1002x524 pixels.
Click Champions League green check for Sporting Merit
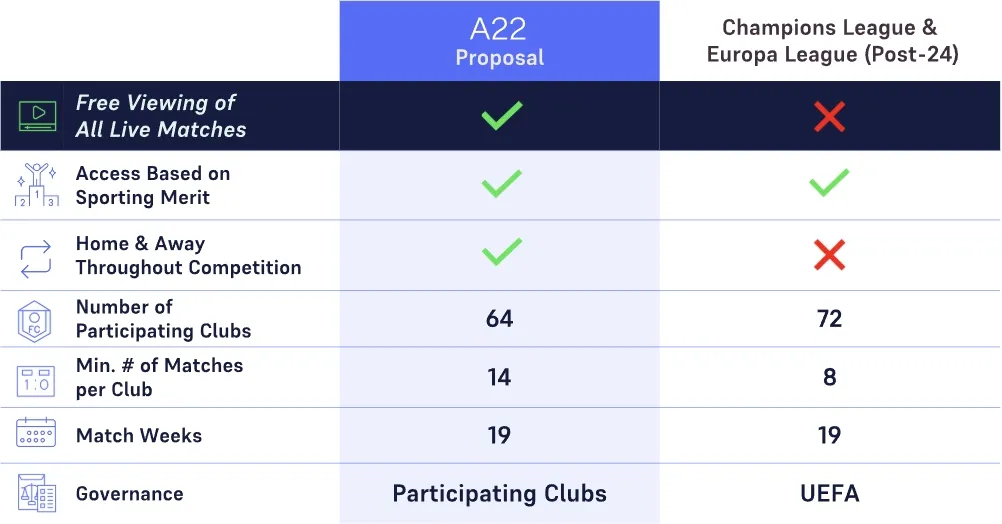pos(829,184)
